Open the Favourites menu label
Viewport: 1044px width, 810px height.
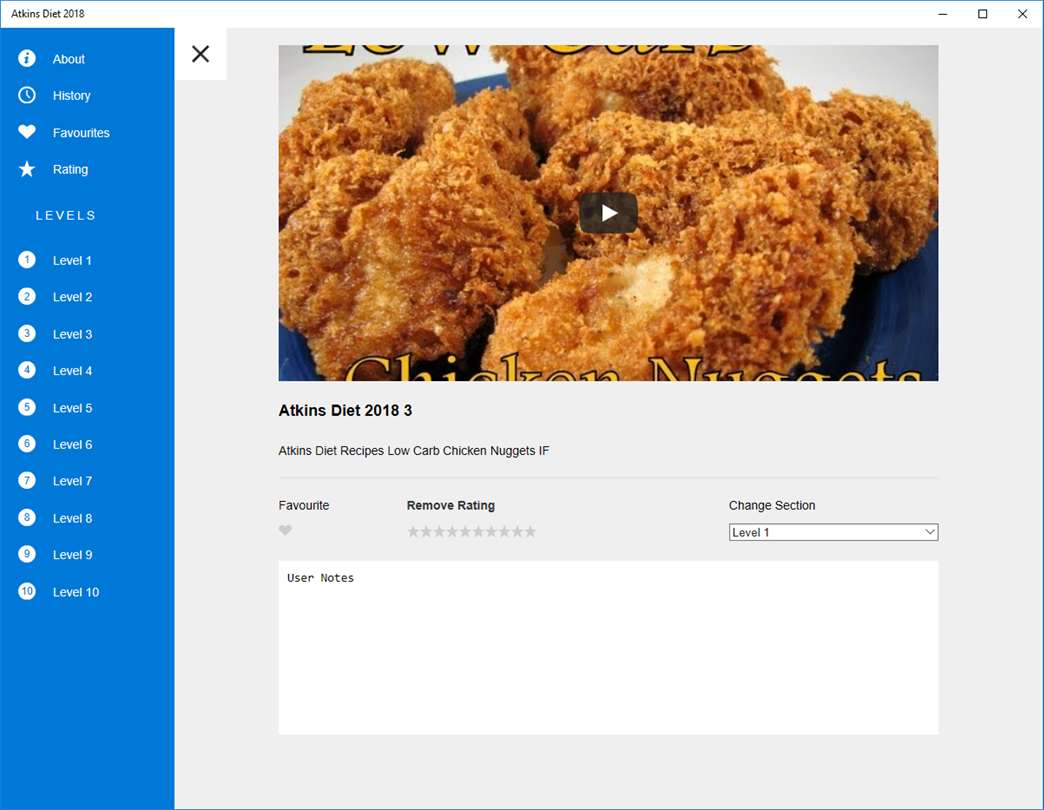(81, 133)
